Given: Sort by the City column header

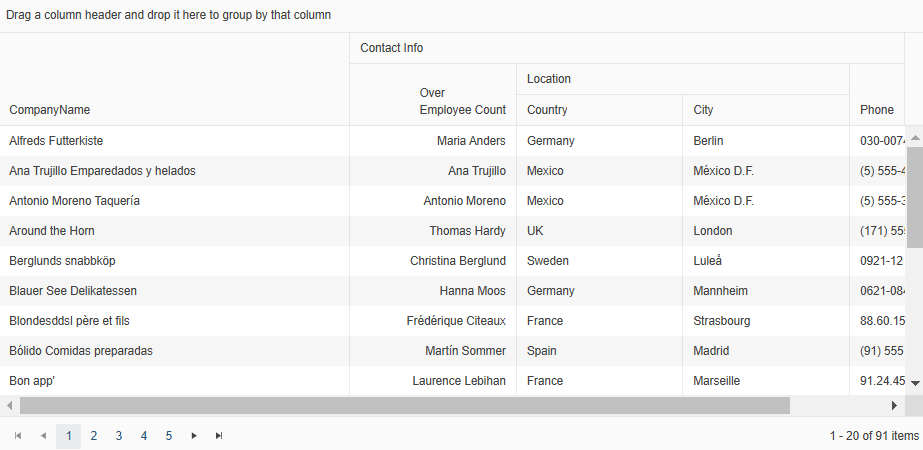Looking at the screenshot, I should tap(704, 110).
